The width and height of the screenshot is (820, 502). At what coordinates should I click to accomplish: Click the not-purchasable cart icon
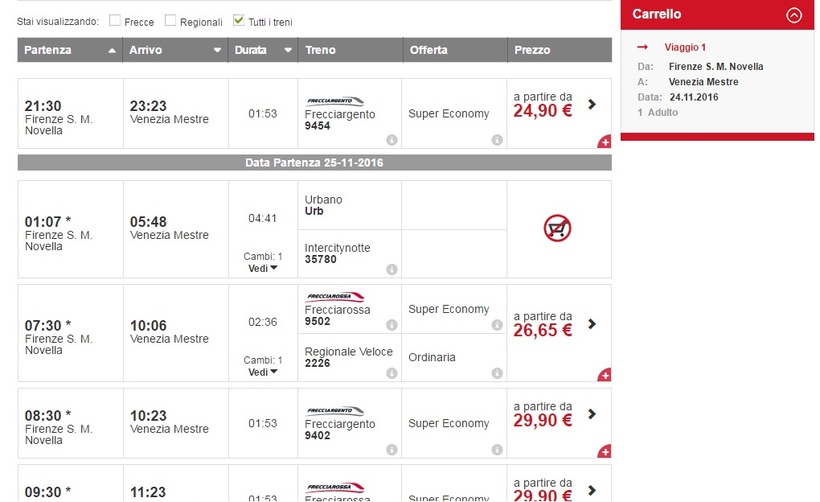557,229
